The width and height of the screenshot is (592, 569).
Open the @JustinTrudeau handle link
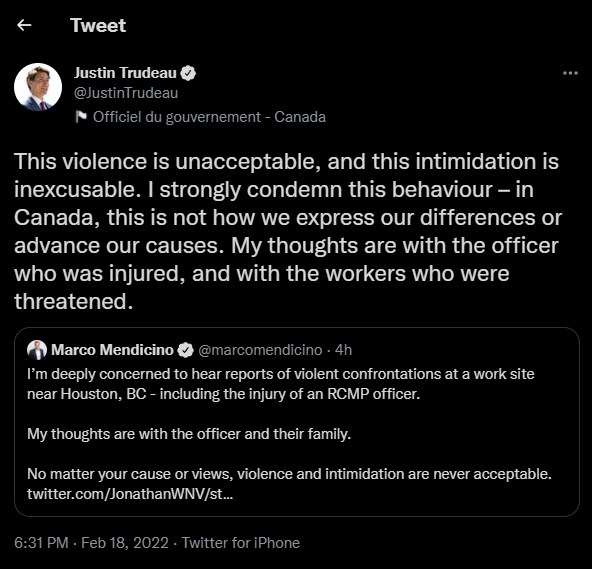click(x=126, y=93)
